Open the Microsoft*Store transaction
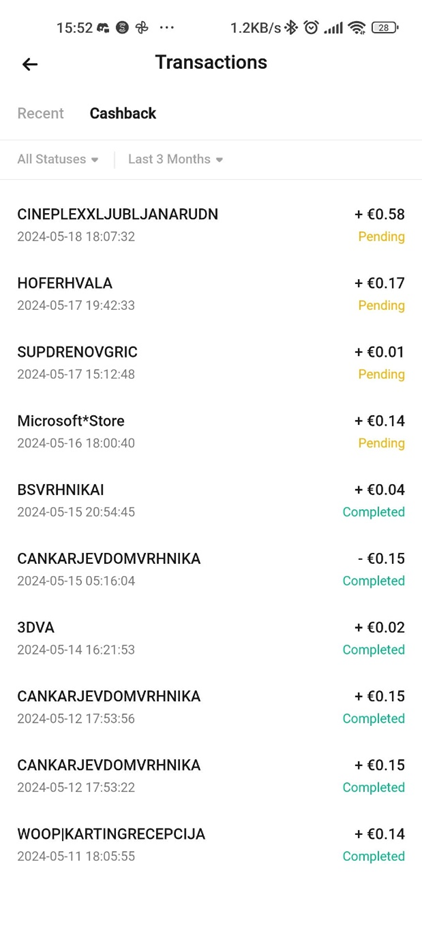Image resolution: width=422 pixels, height=939 pixels. pos(211,432)
